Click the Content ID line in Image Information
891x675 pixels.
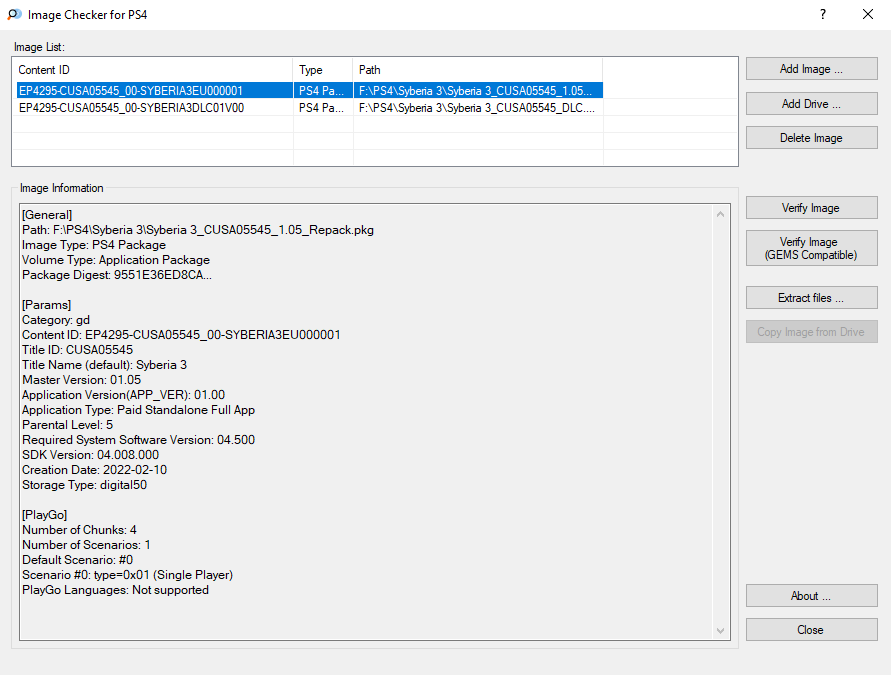[x=181, y=335]
